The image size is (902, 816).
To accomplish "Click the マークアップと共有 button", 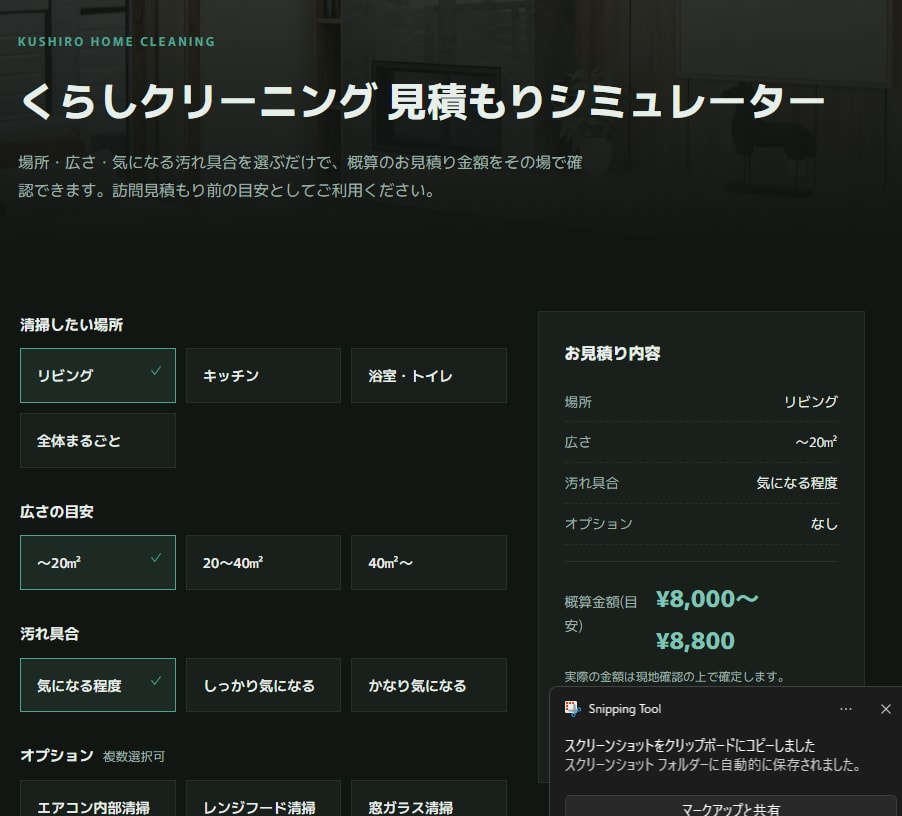I will click(731, 807).
